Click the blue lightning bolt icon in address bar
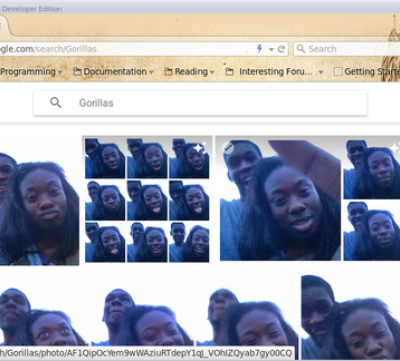 tap(260, 49)
